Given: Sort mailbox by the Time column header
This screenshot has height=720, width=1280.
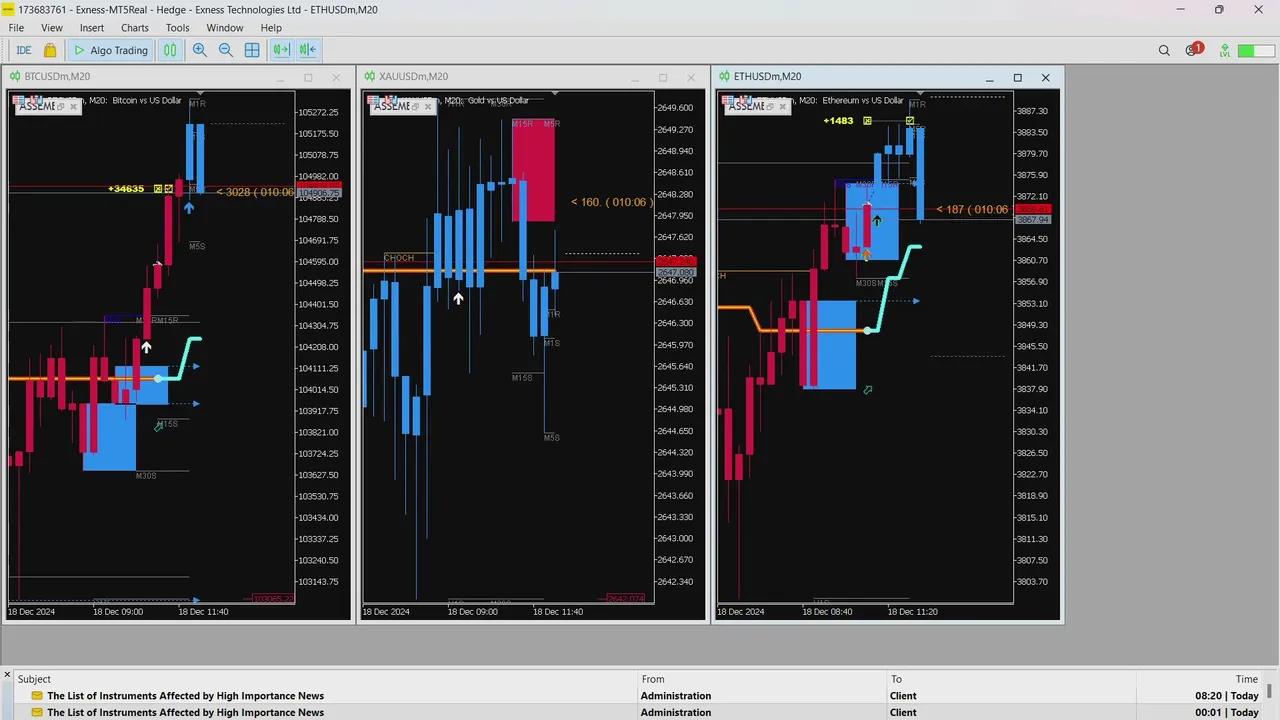Looking at the screenshot, I should [1198, 679].
